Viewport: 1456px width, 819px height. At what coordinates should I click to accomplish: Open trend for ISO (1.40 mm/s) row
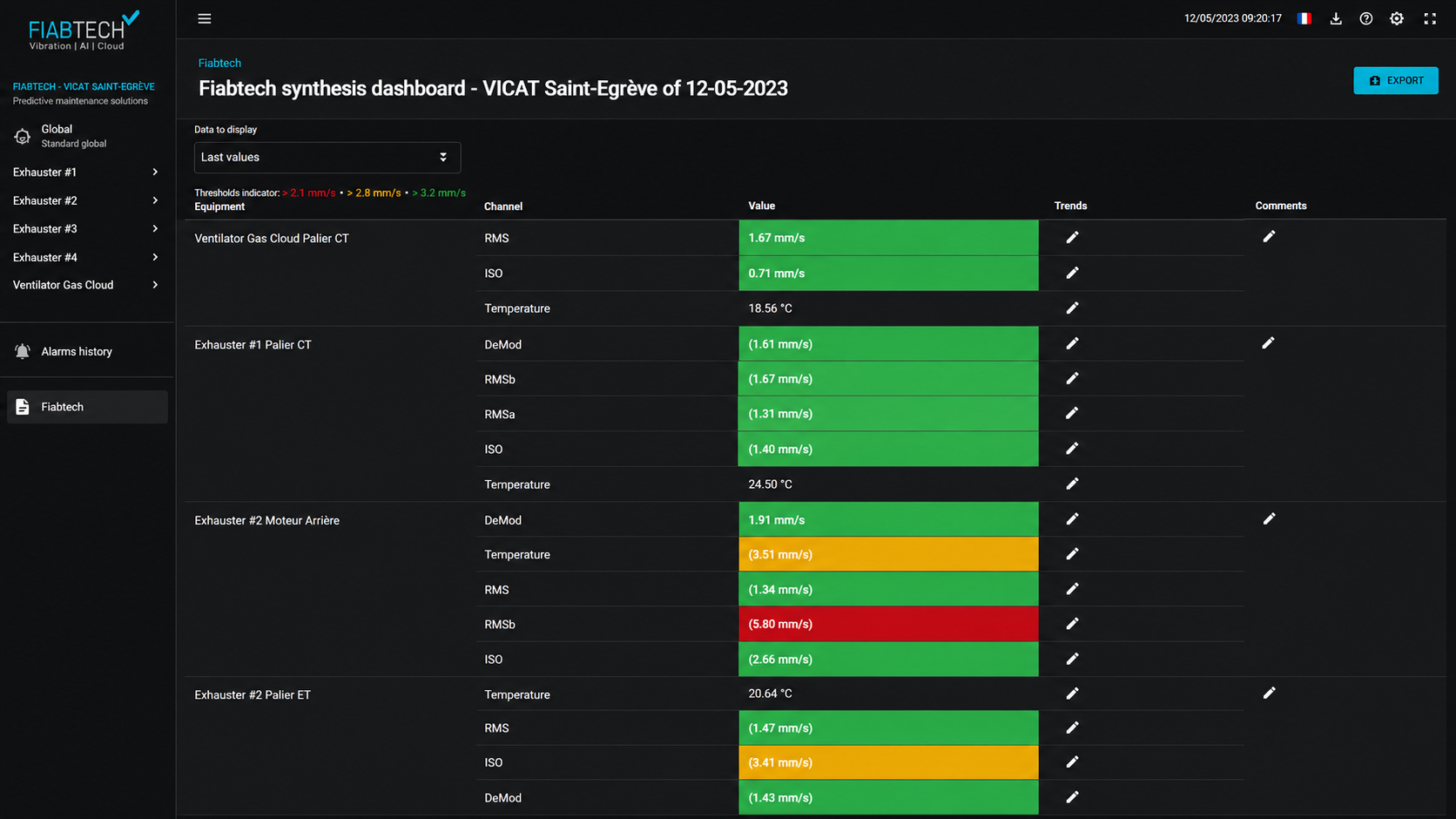[x=1072, y=448]
